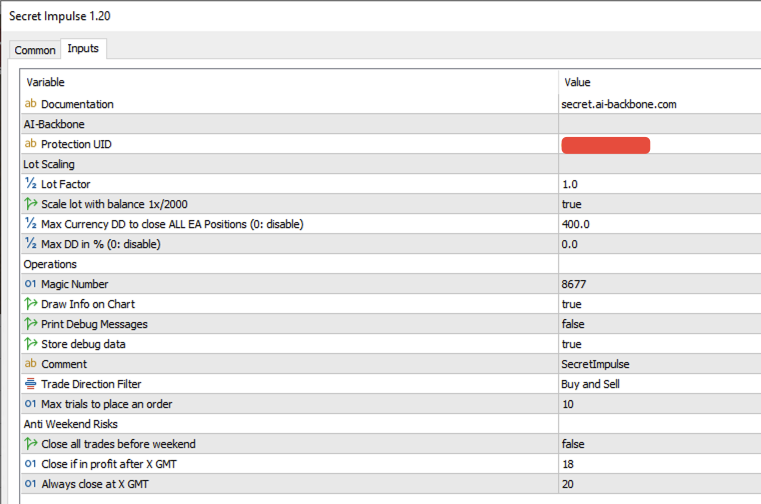Click the integer icon beside Always close at X GMT

point(30,484)
